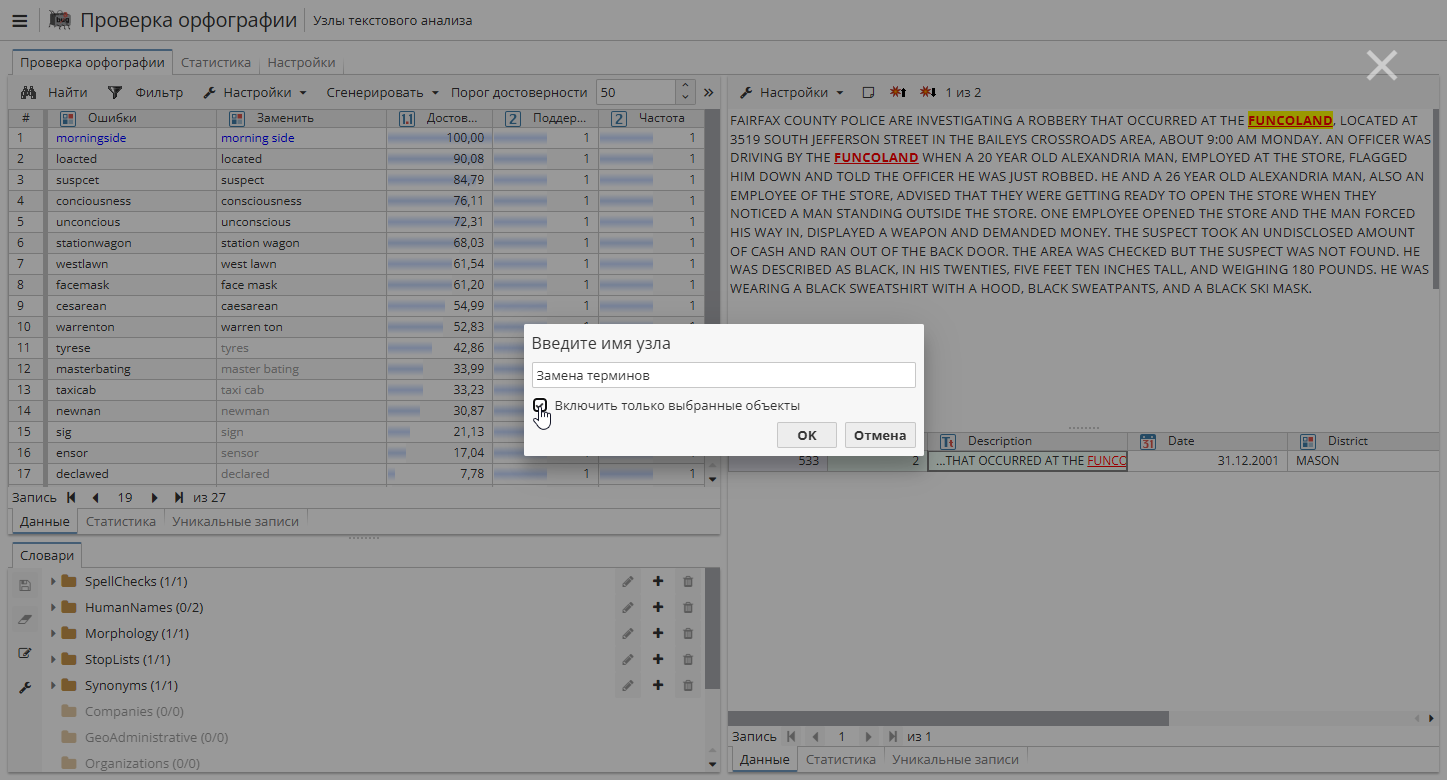The image size is (1447, 780).
Task: Click the MASON district cell
Action: 1363,461
